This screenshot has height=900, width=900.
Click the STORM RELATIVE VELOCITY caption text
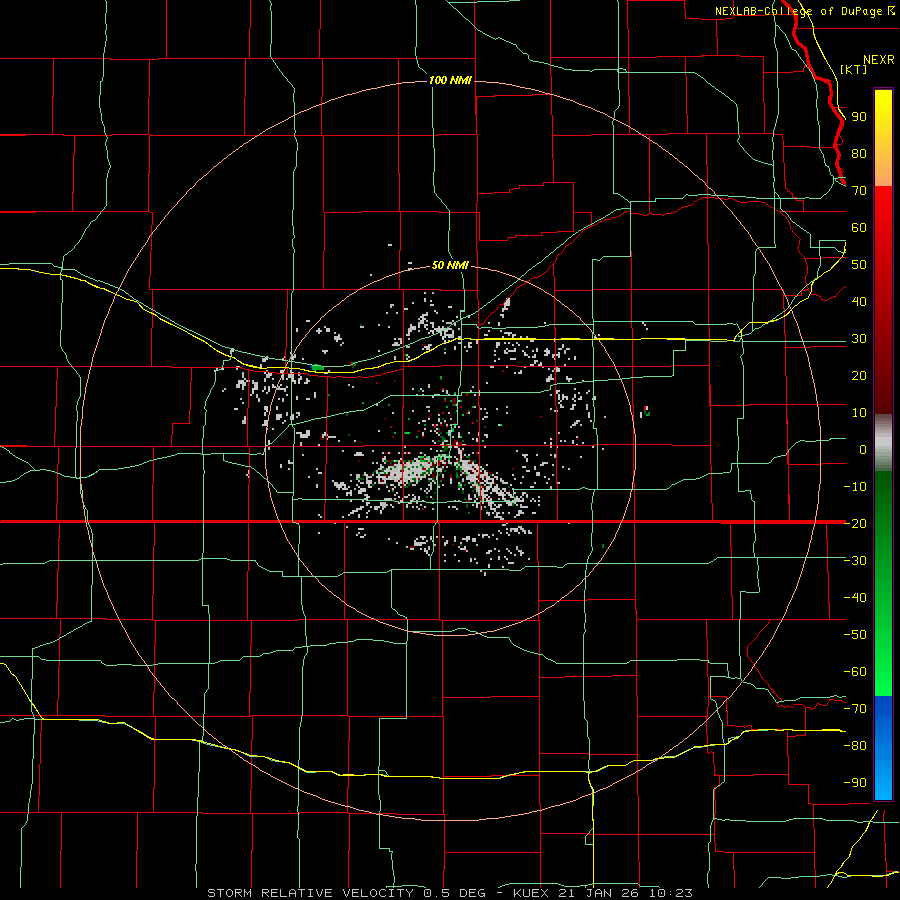tap(311, 893)
